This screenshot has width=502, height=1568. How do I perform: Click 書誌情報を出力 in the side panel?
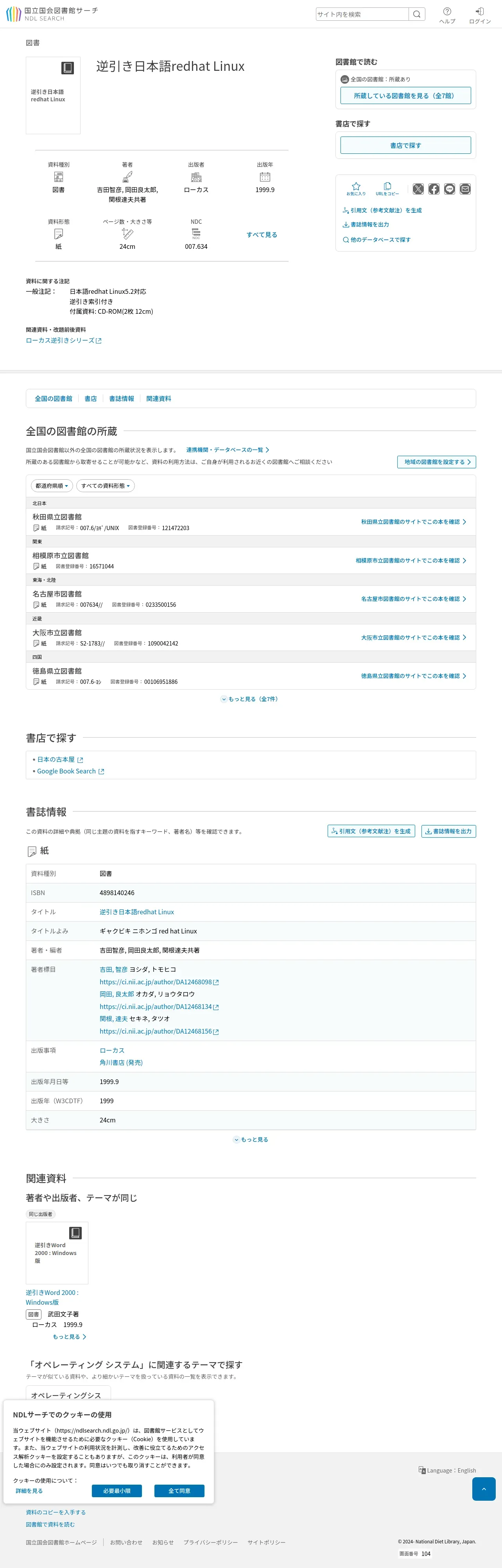coord(366,225)
